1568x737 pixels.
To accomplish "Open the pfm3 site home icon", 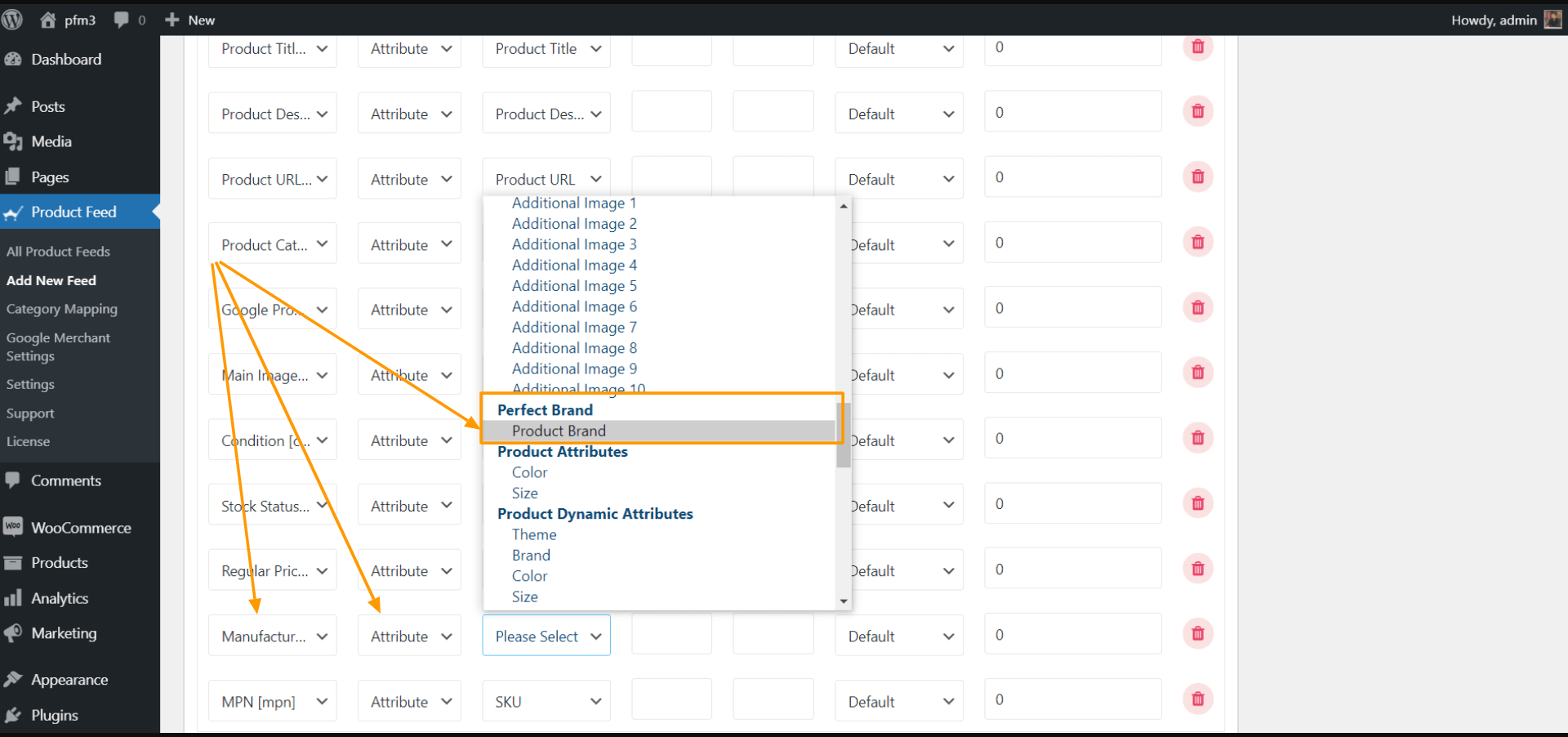I will [47, 20].
